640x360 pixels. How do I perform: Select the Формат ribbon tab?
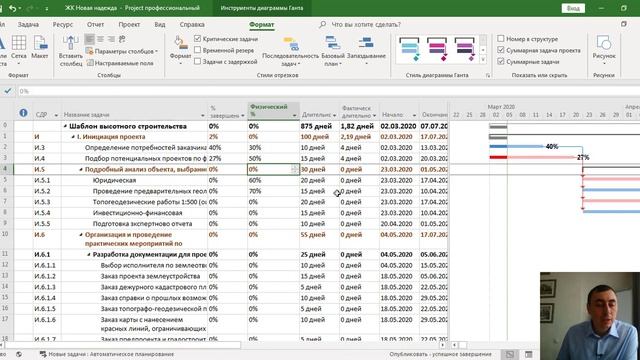click(262, 24)
